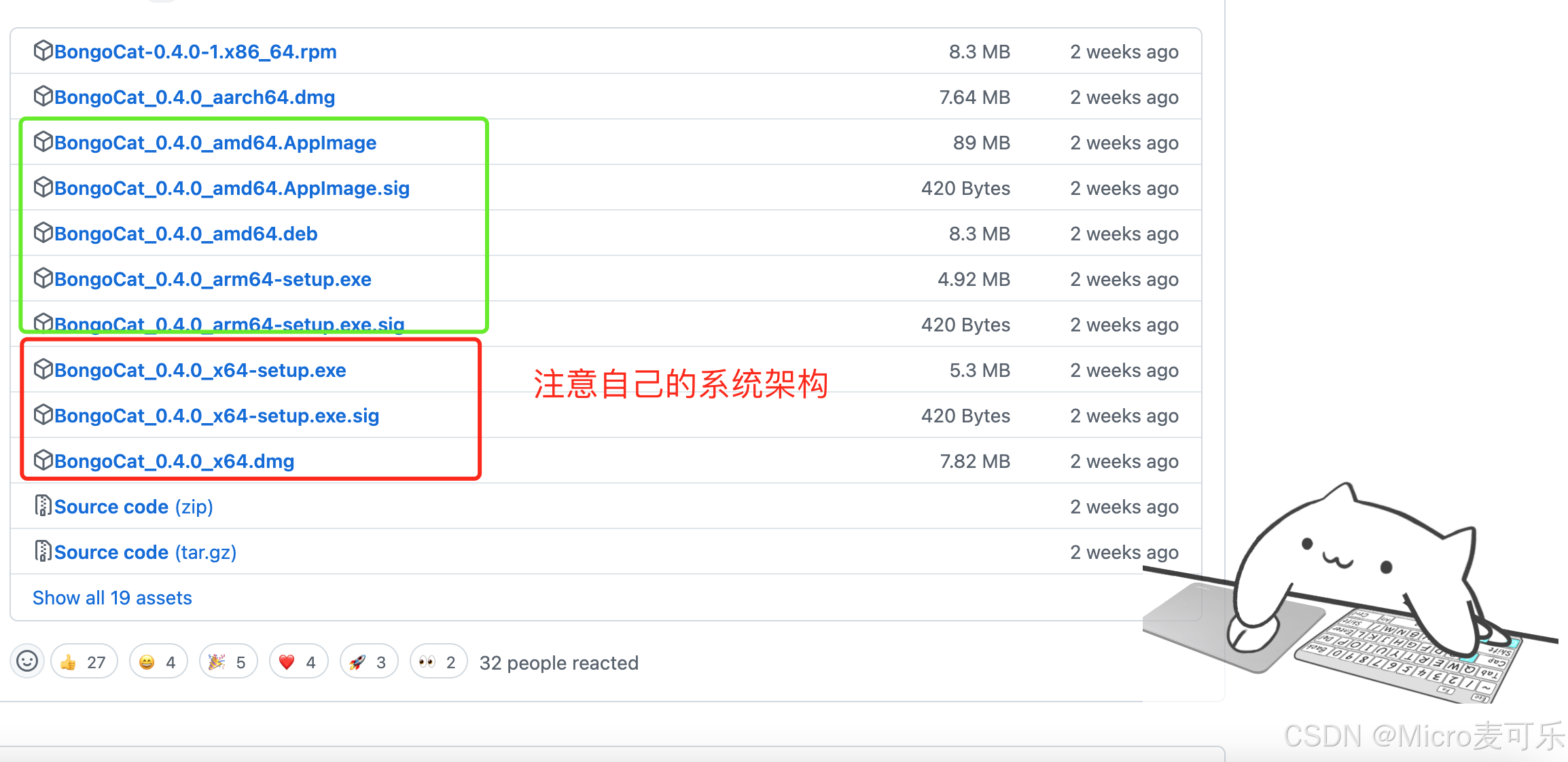Toggle the rocket reaction
Viewport: 1568px width, 762px height.
pos(368,662)
